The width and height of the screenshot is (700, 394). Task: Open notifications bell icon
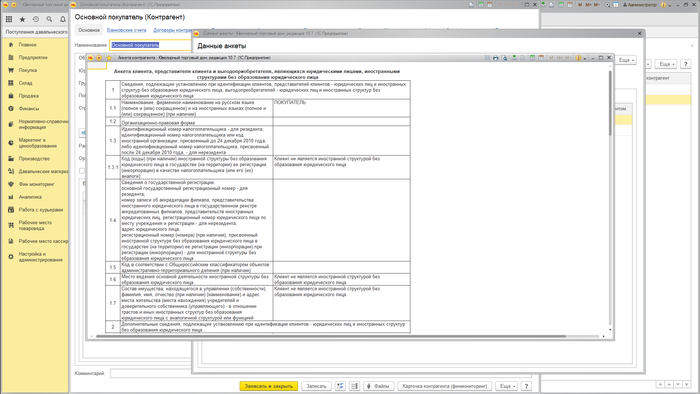(x=63, y=19)
